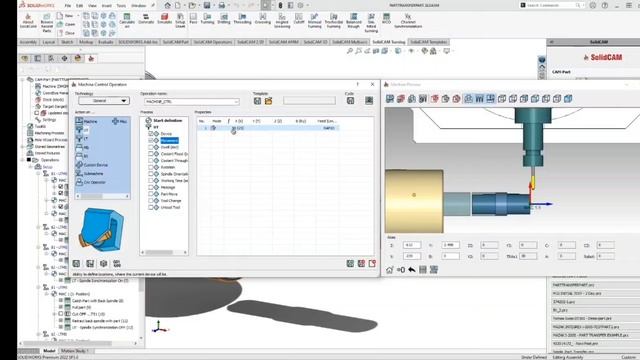Click the Home position icon in Machine Preview

click(390, 270)
